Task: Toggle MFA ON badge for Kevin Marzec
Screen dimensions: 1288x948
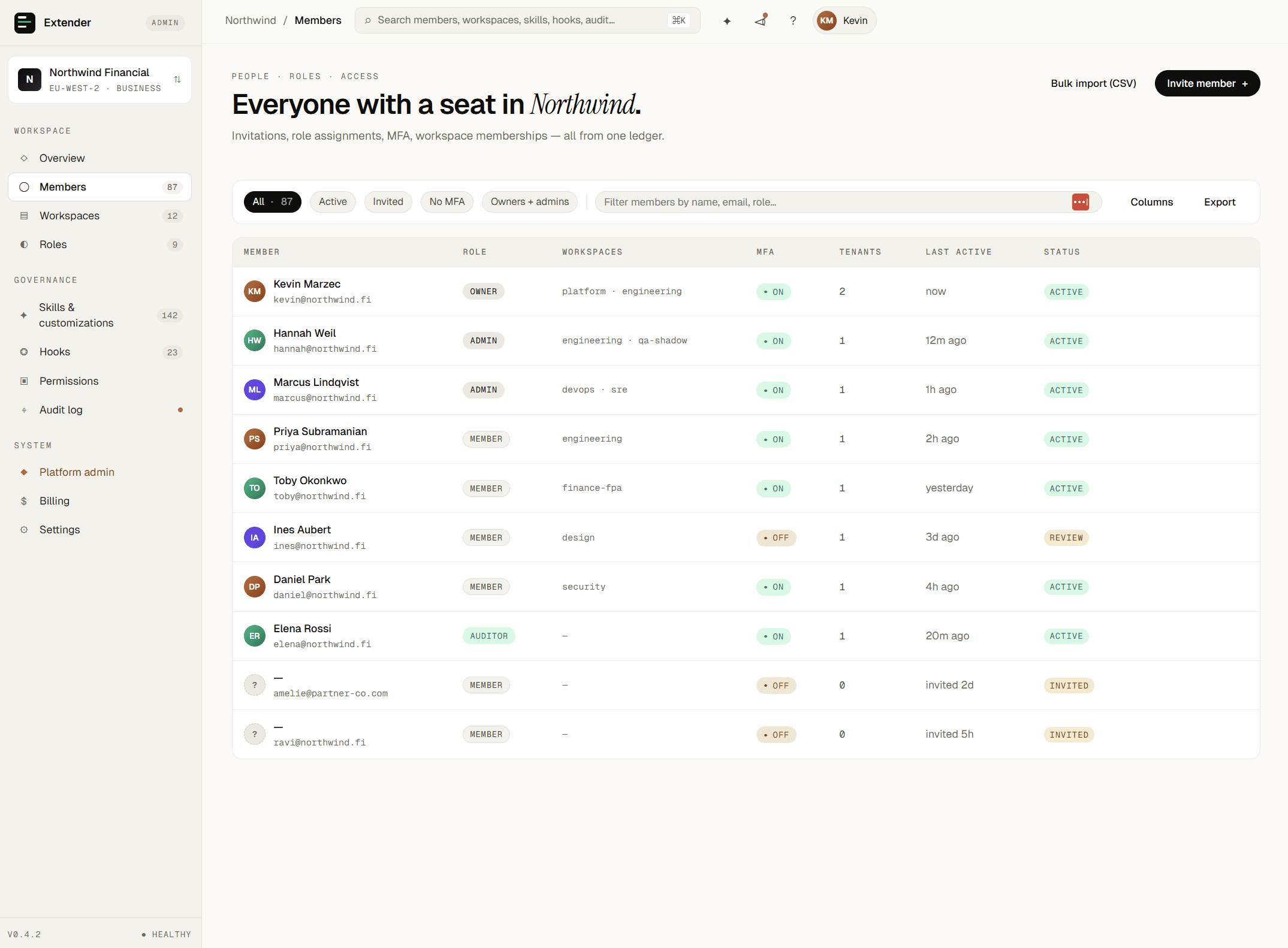Action: [x=774, y=292]
